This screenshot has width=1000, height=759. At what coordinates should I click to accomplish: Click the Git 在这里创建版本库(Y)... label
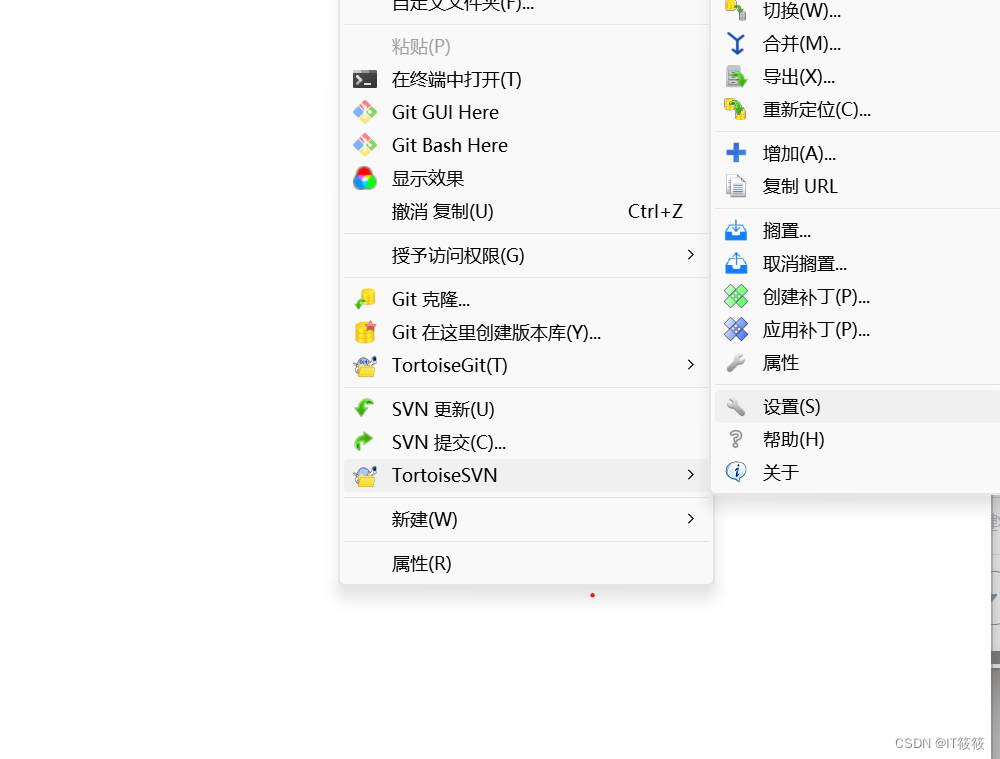tap(496, 333)
